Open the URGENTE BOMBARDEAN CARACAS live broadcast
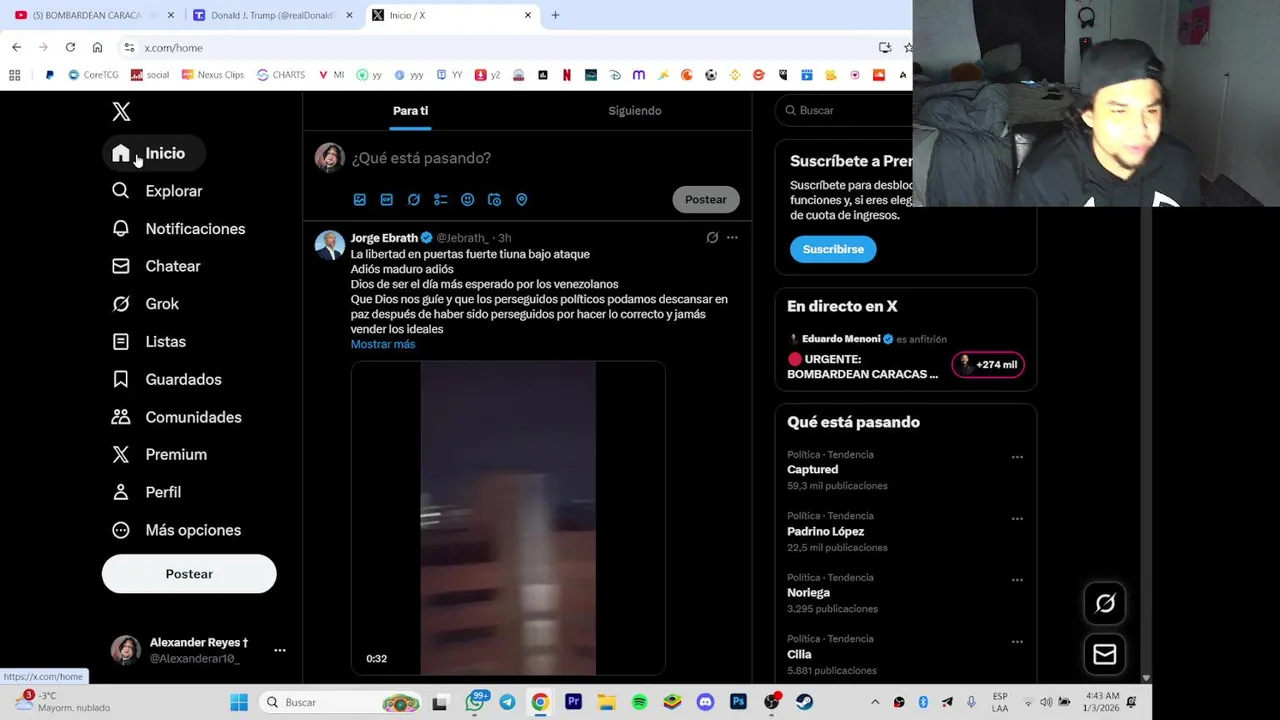 (x=862, y=367)
